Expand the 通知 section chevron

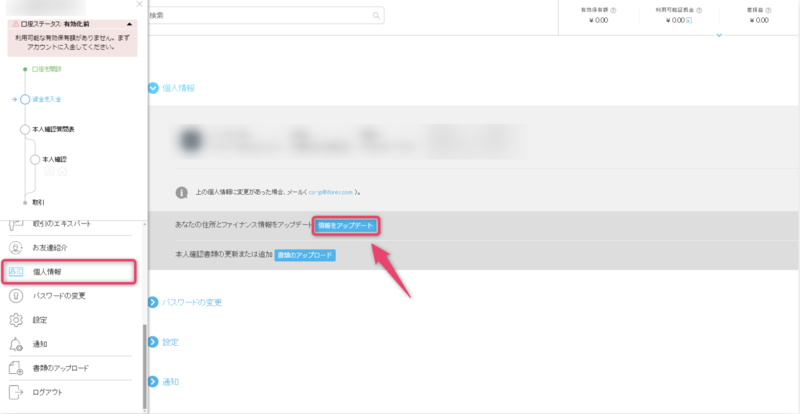click(153, 382)
